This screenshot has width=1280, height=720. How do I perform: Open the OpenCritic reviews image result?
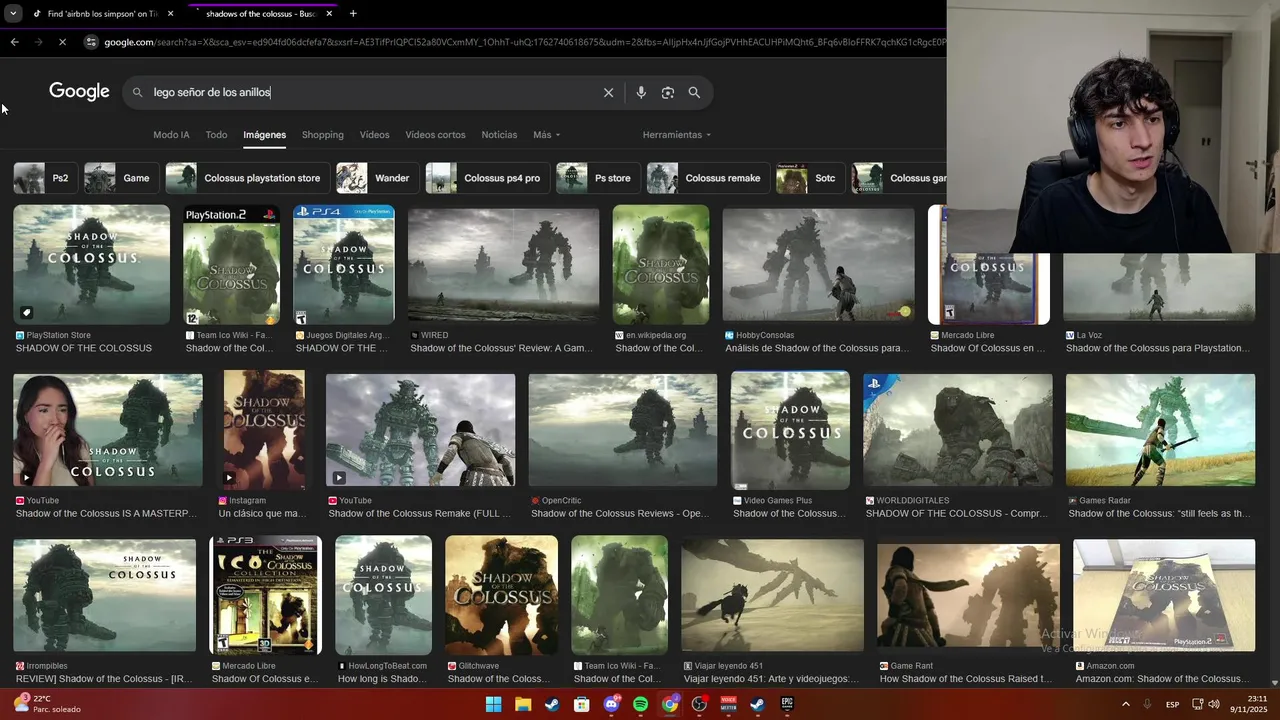[x=623, y=430]
